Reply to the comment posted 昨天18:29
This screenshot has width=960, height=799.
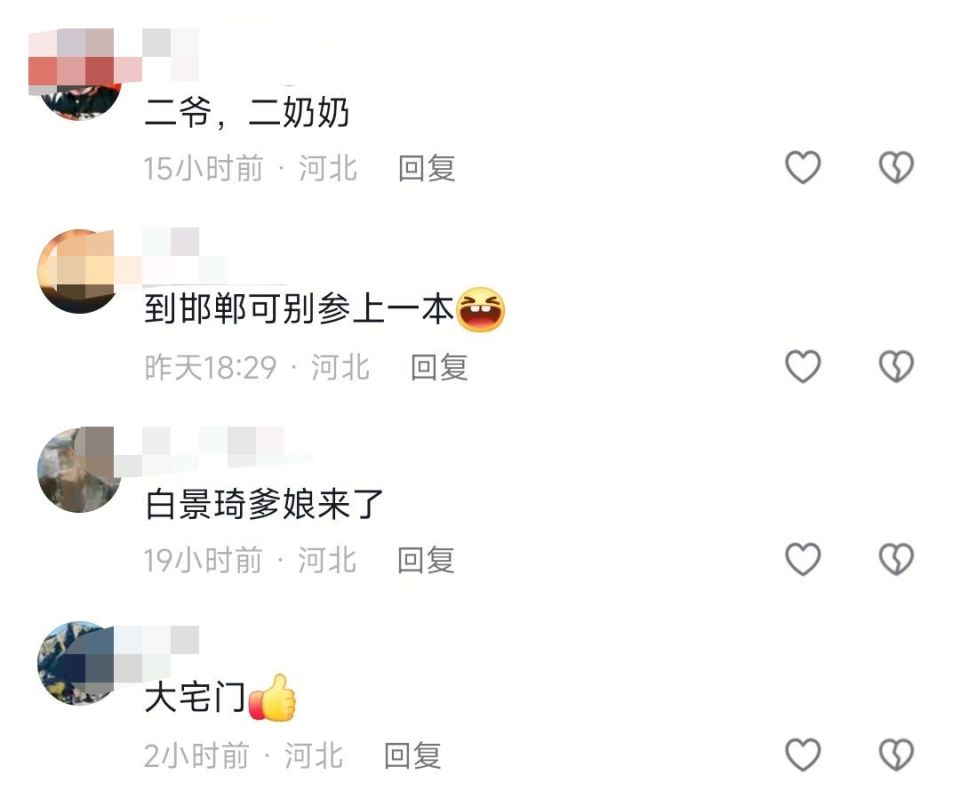coord(439,367)
